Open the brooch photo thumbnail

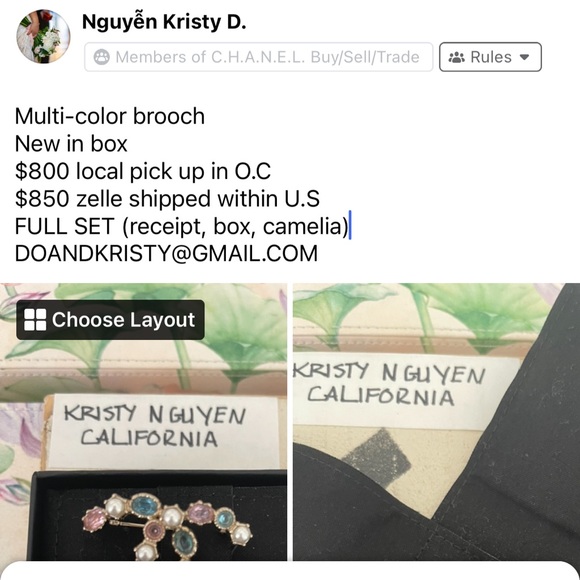point(143,422)
